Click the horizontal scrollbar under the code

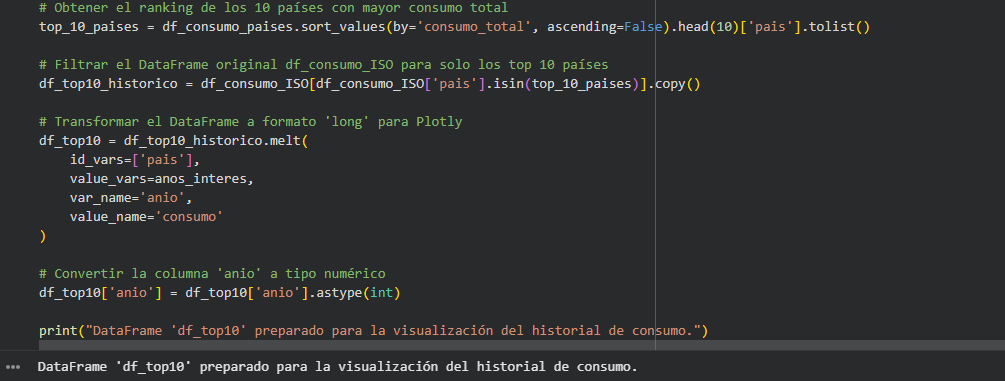tap(522, 345)
